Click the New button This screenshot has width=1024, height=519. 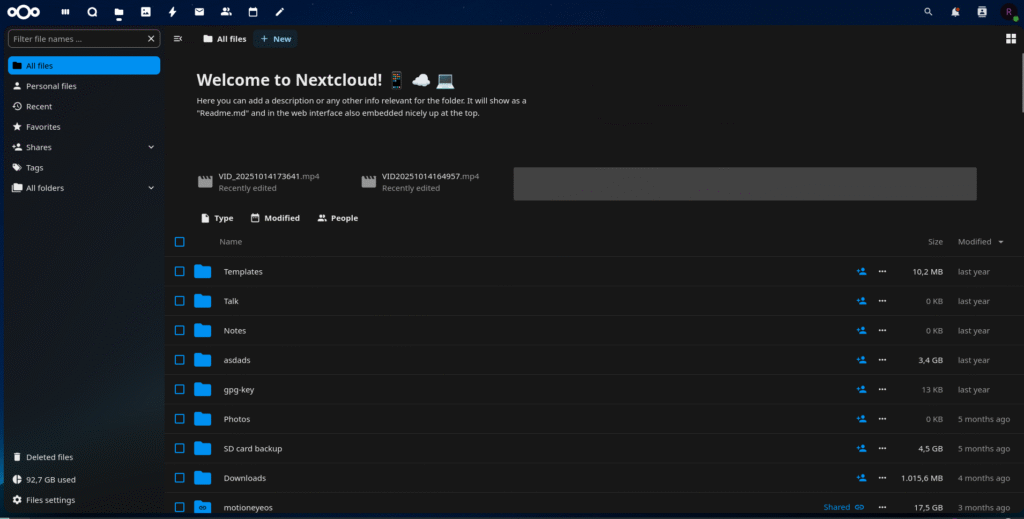coord(276,39)
